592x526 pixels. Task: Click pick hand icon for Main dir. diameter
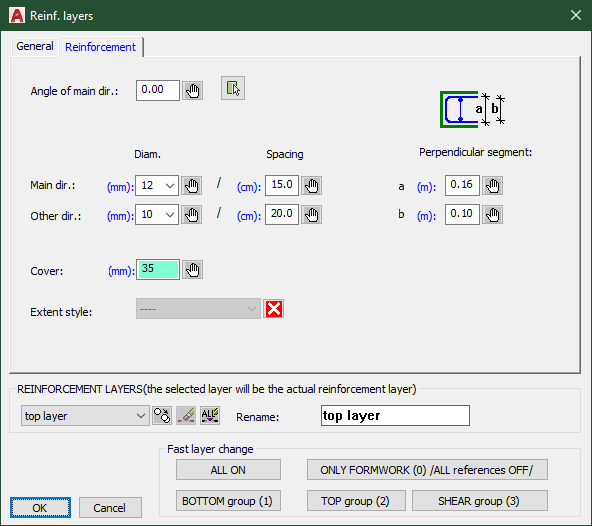(x=191, y=185)
